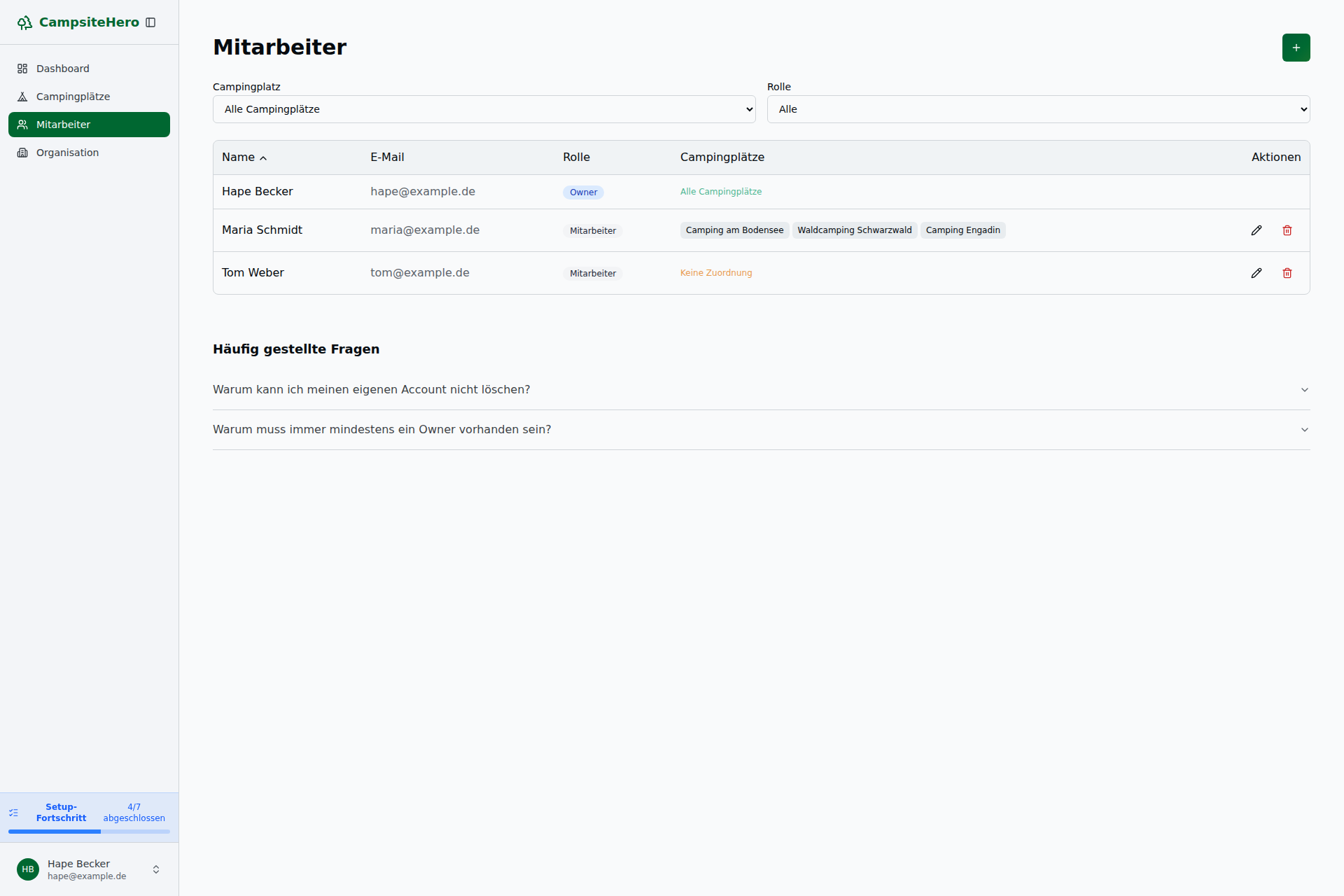Image resolution: width=1344 pixels, height=896 pixels.
Task: Sort table by the Name column header
Action: 244,157
